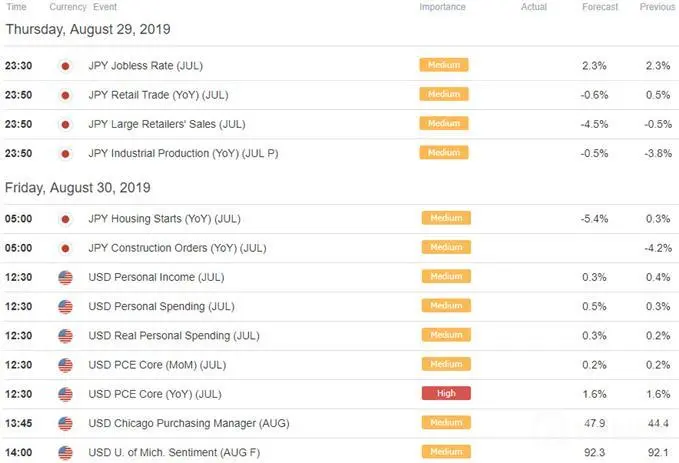Click Japan flag icon beside Retail Trade
This screenshot has height=463, width=679.
[65, 95]
